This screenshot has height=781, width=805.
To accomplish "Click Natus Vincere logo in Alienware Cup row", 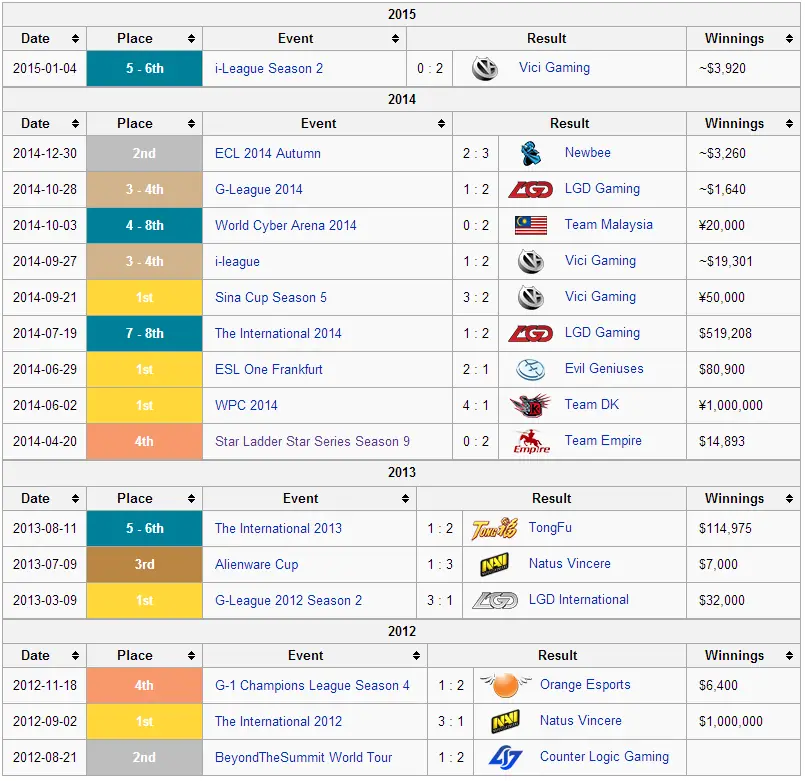I will point(494,564).
